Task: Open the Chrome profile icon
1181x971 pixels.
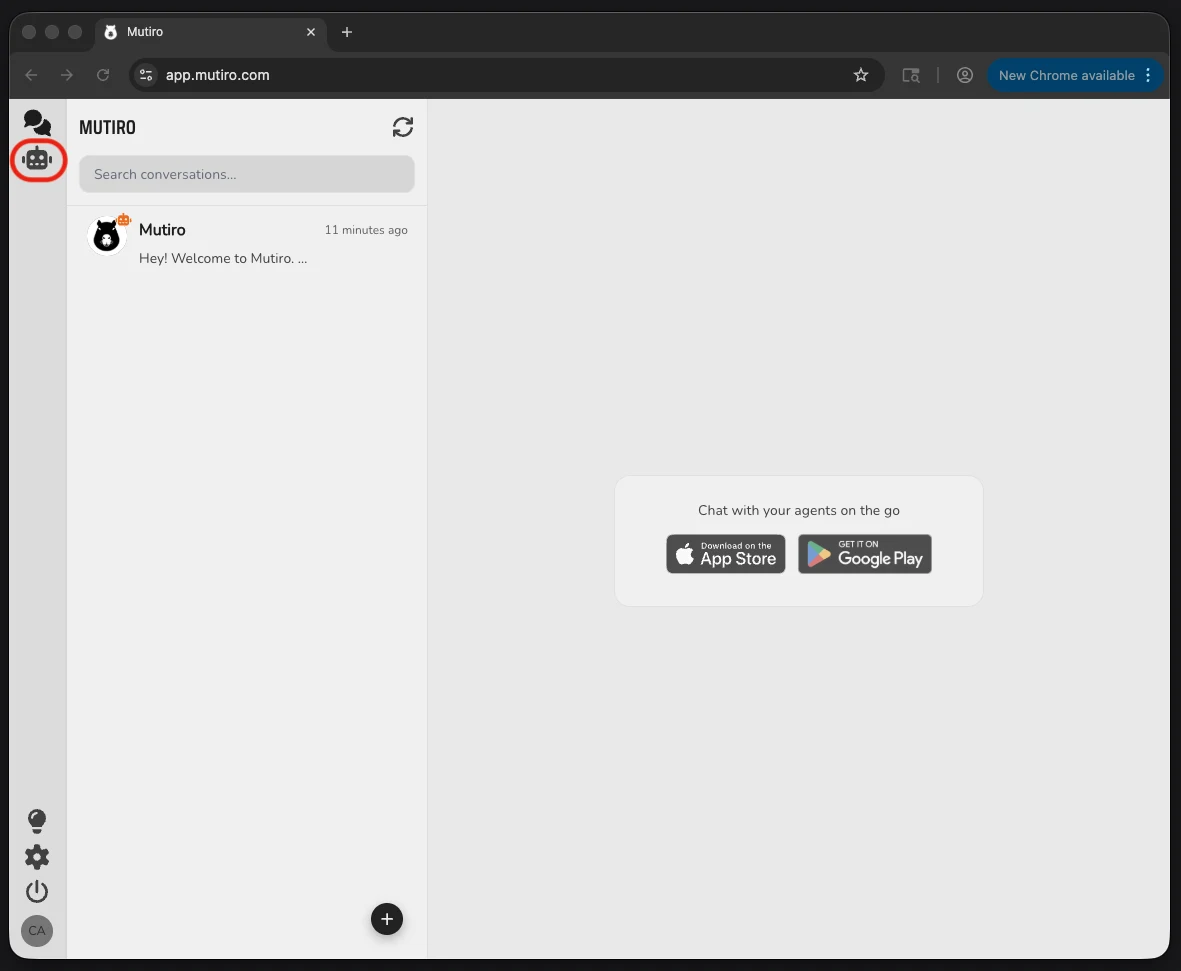Action: pos(965,75)
